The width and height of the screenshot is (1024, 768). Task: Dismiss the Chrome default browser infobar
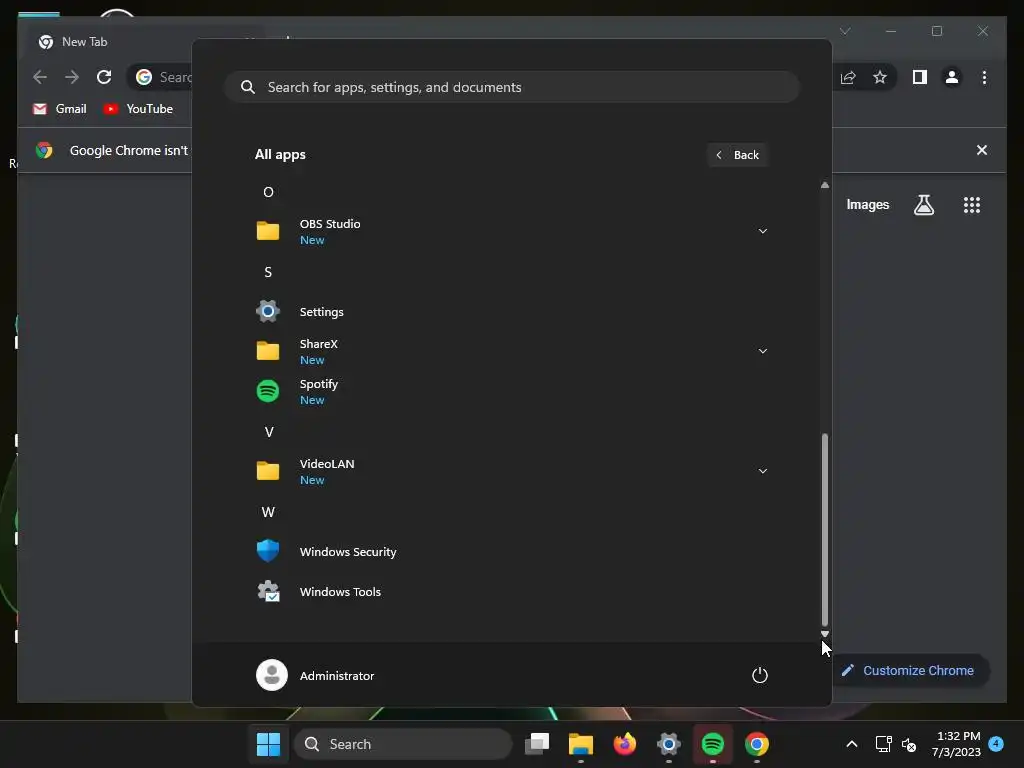982,150
